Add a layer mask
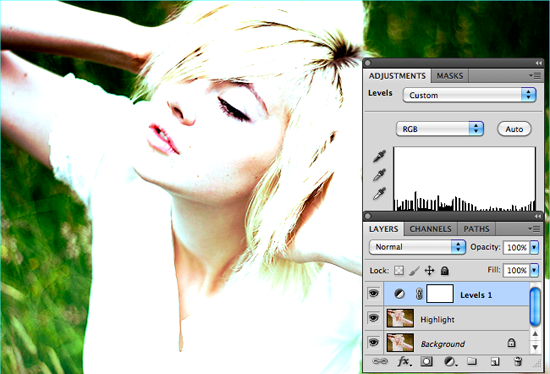Image resolution: width=550 pixels, height=374 pixels. (427, 361)
